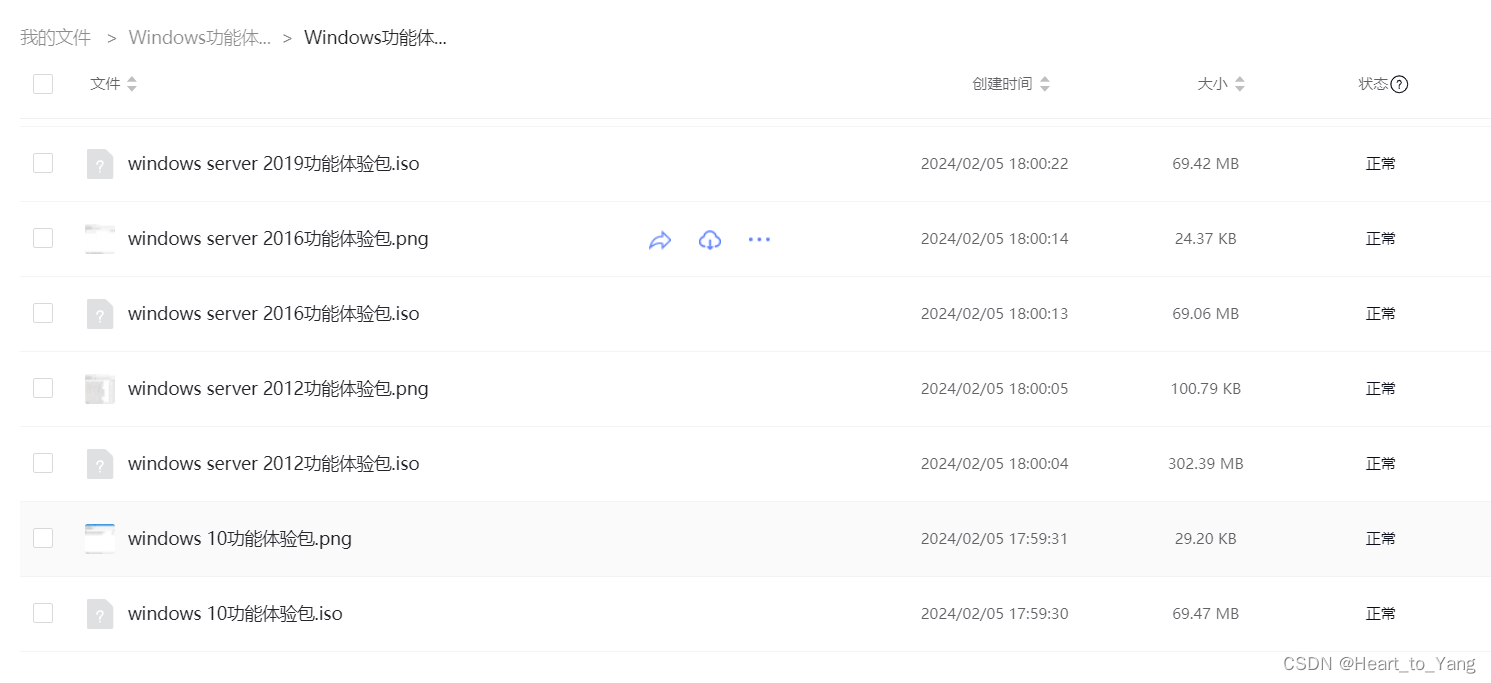Open windows server 2012功能体验包.png thumbnail
1491x683 pixels.
coord(100,389)
